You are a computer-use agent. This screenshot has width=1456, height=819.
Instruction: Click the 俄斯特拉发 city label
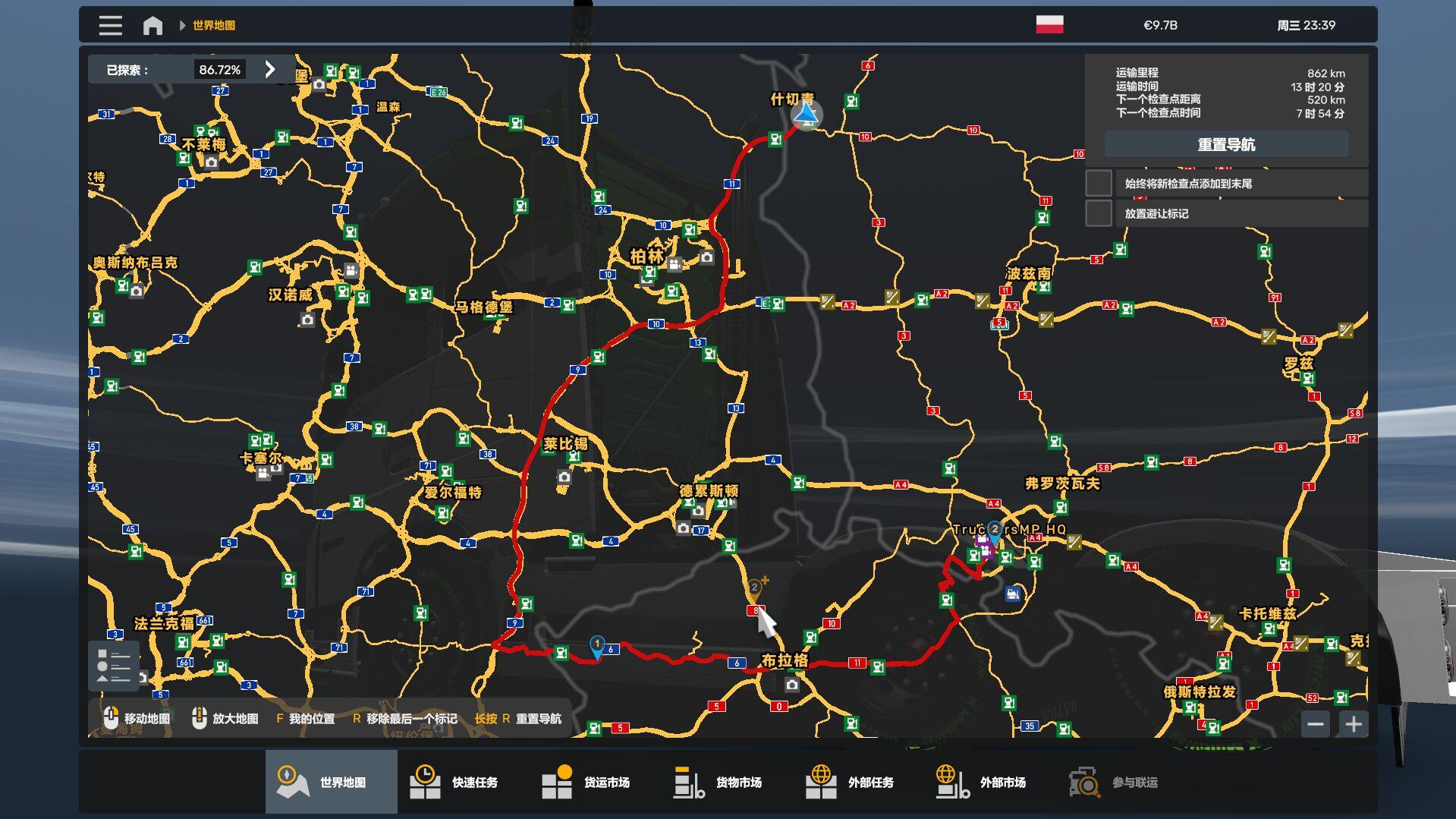[1200, 691]
